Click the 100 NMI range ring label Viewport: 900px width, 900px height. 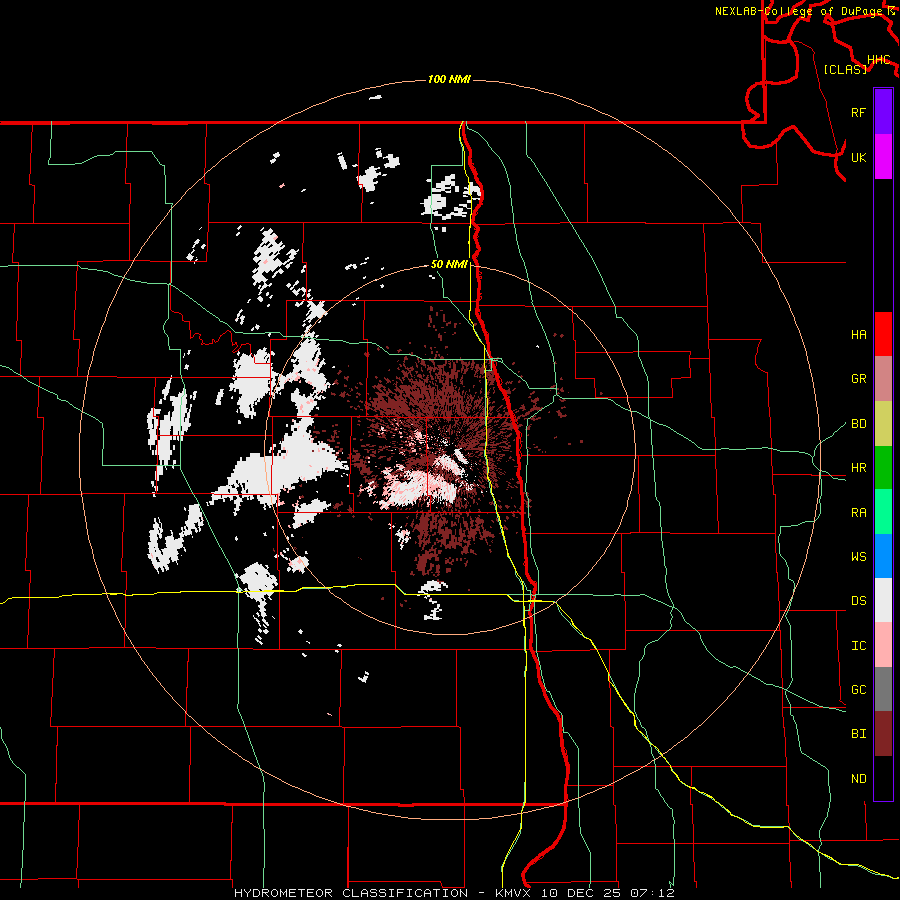(x=449, y=79)
